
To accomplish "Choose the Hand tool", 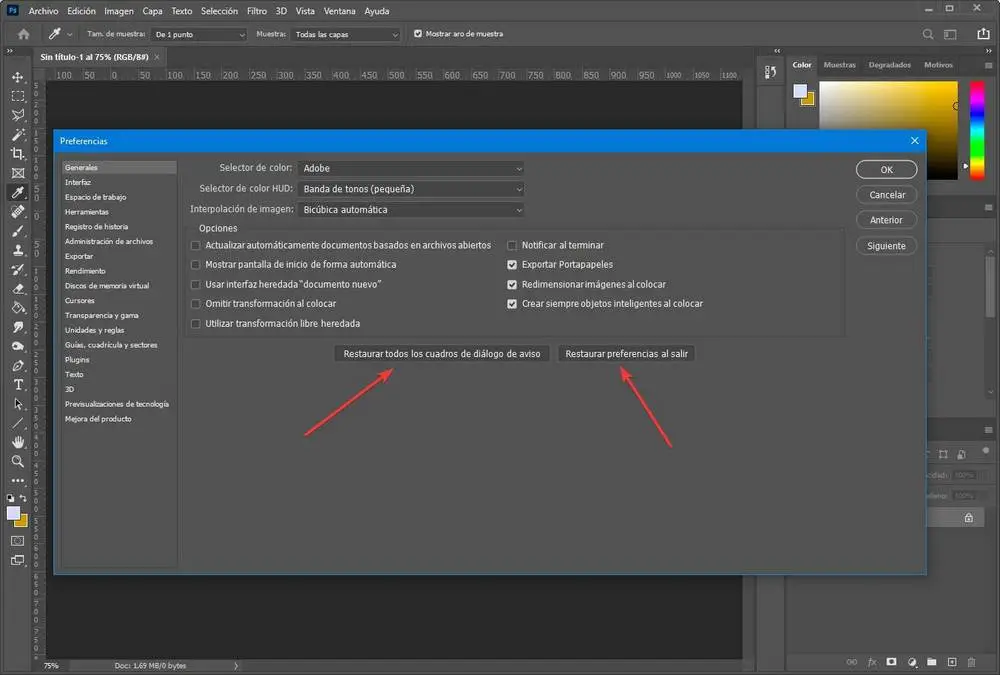I will point(18,442).
